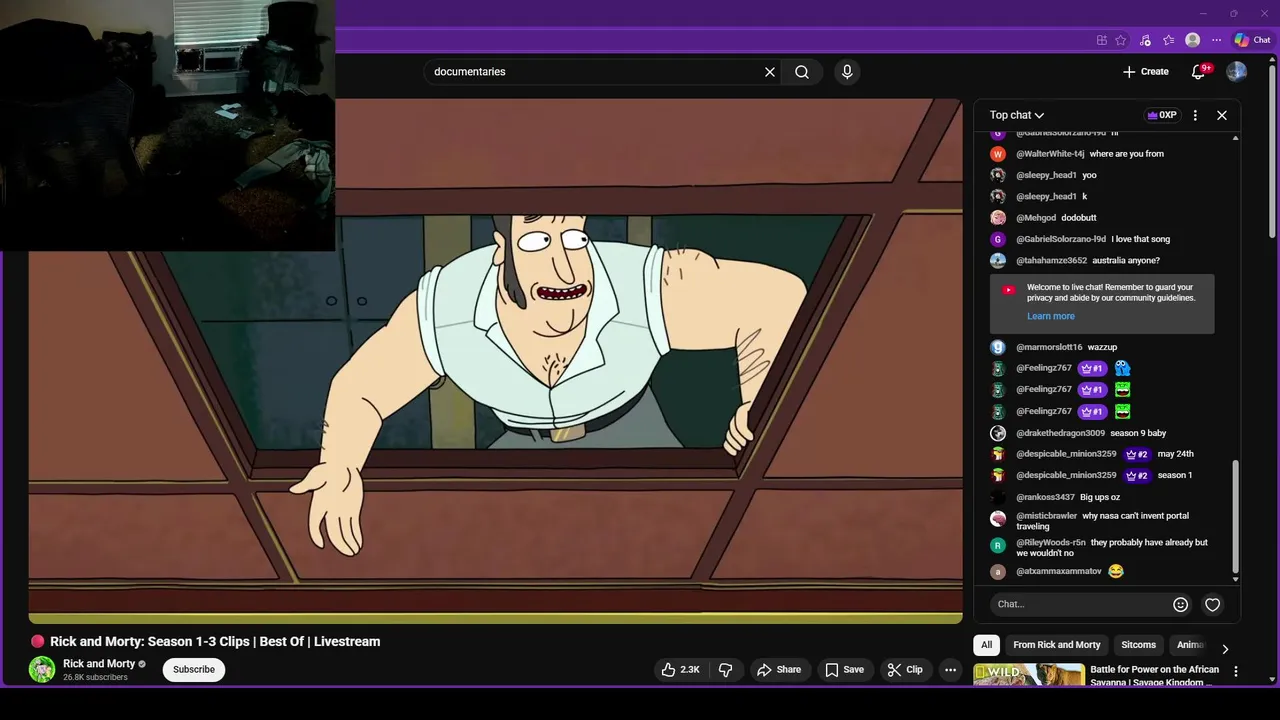The width and height of the screenshot is (1280, 720).
Task: Click the browser music media control icon
Action: [x=1145, y=40]
